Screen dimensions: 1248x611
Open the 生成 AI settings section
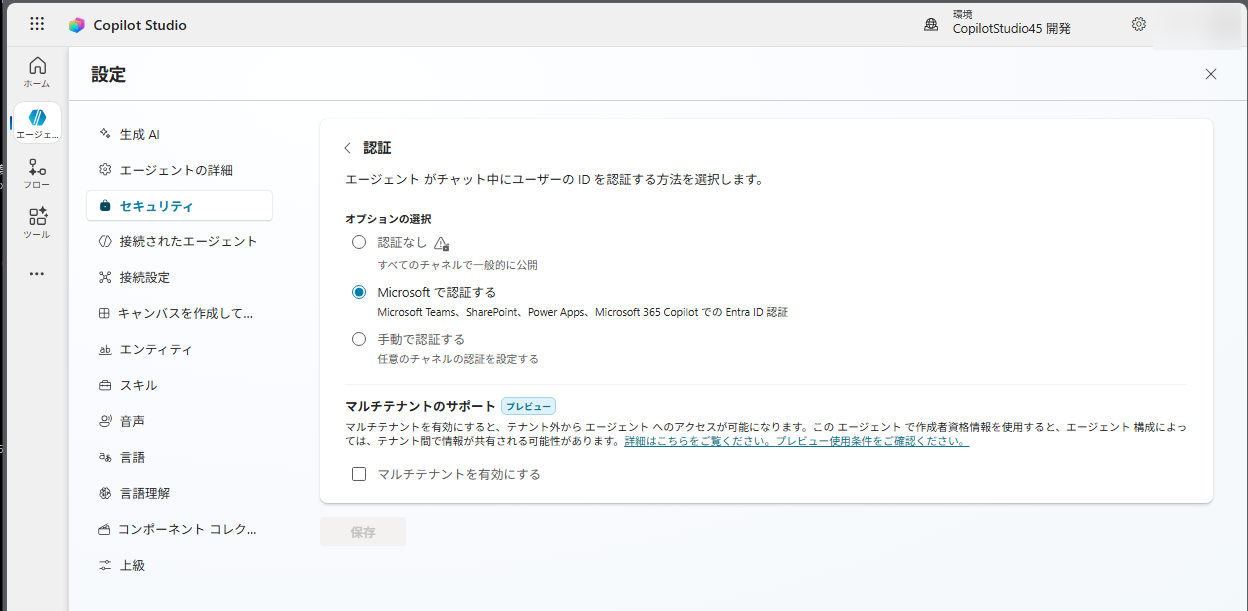(180, 134)
